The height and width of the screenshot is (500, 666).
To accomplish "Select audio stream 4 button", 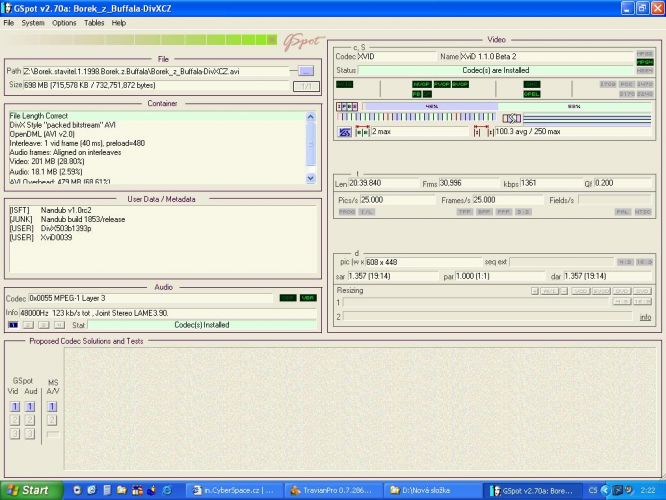I will click(59, 325).
